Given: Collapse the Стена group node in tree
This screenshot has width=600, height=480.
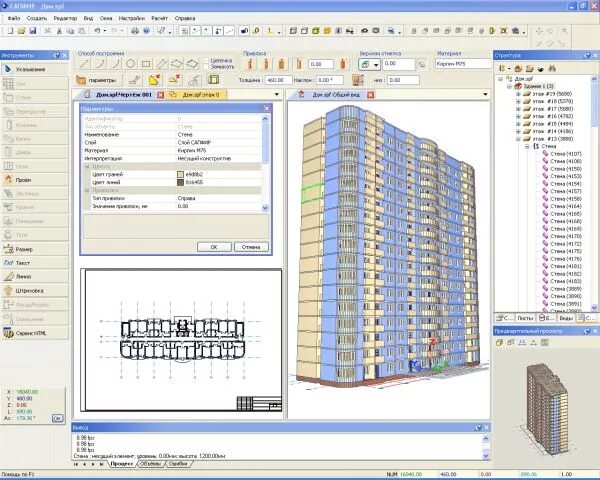Looking at the screenshot, I should pos(527,146).
